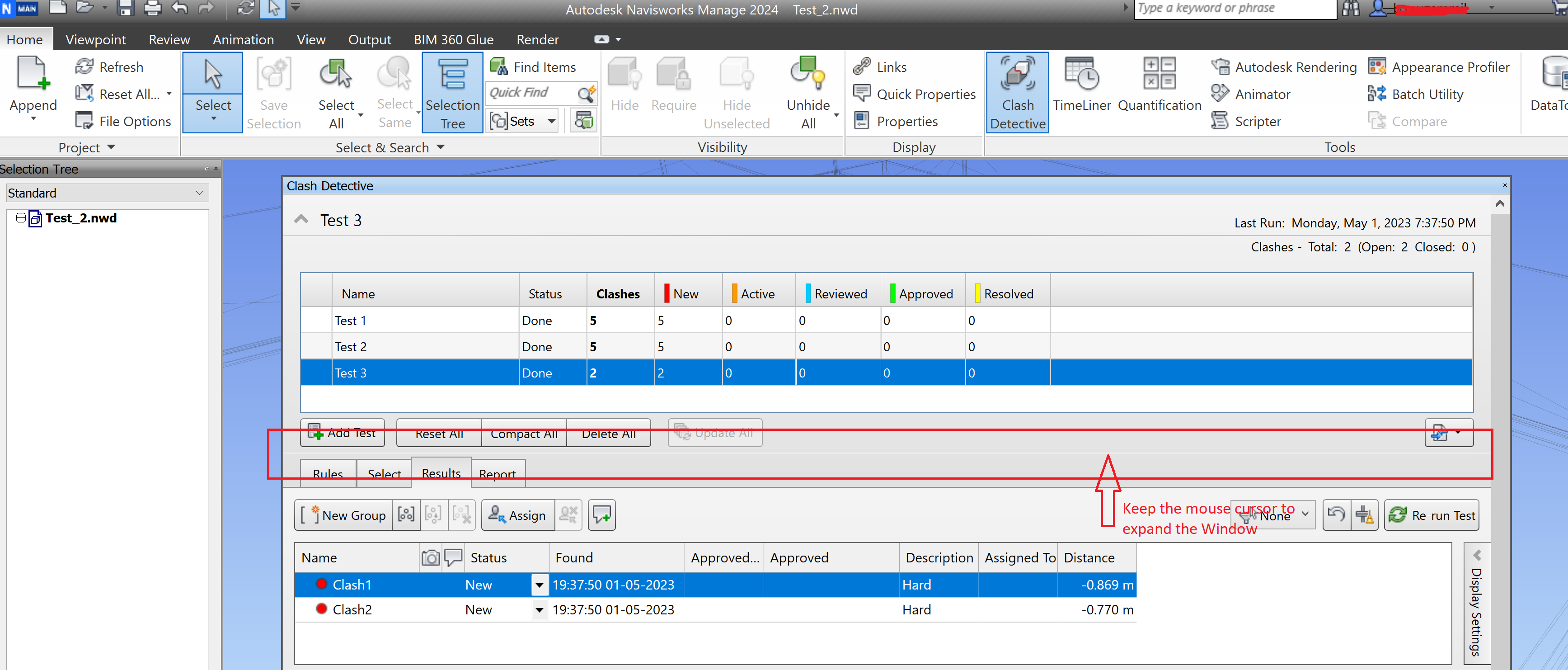The width and height of the screenshot is (1568, 670).
Task: Click the Quick Find input field
Action: click(x=531, y=93)
